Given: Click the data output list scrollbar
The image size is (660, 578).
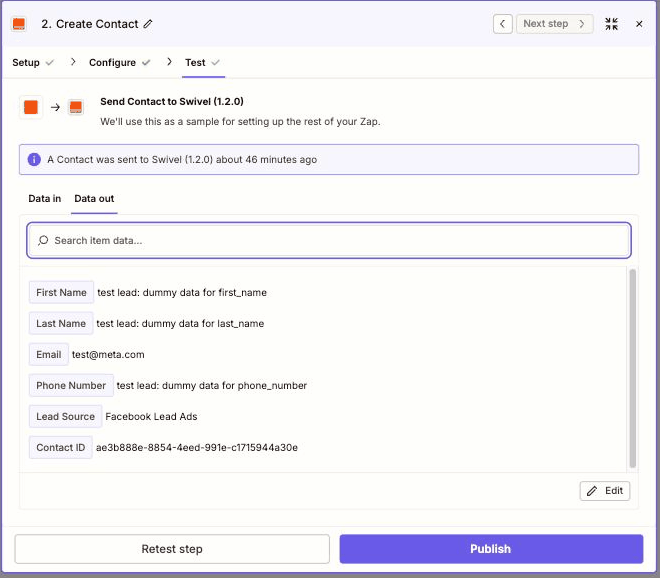Looking at the screenshot, I should [x=632, y=368].
